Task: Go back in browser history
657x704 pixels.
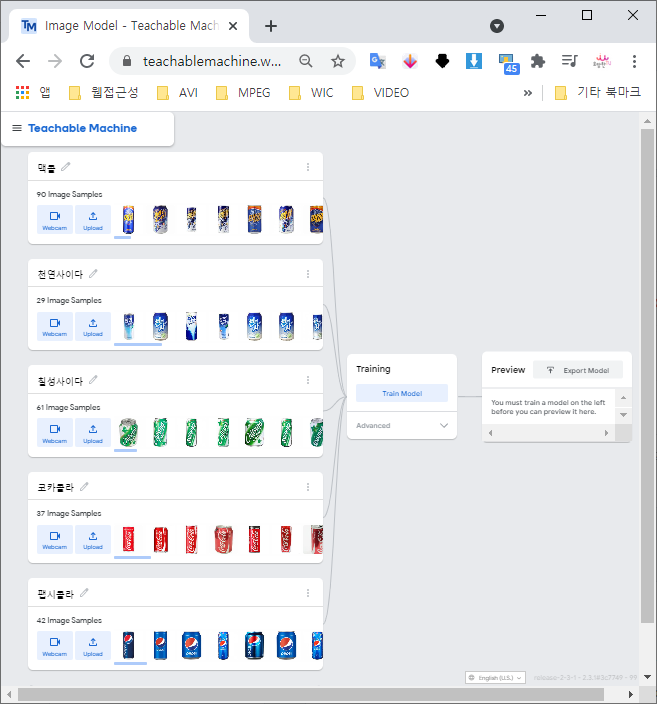Action: click(23, 61)
